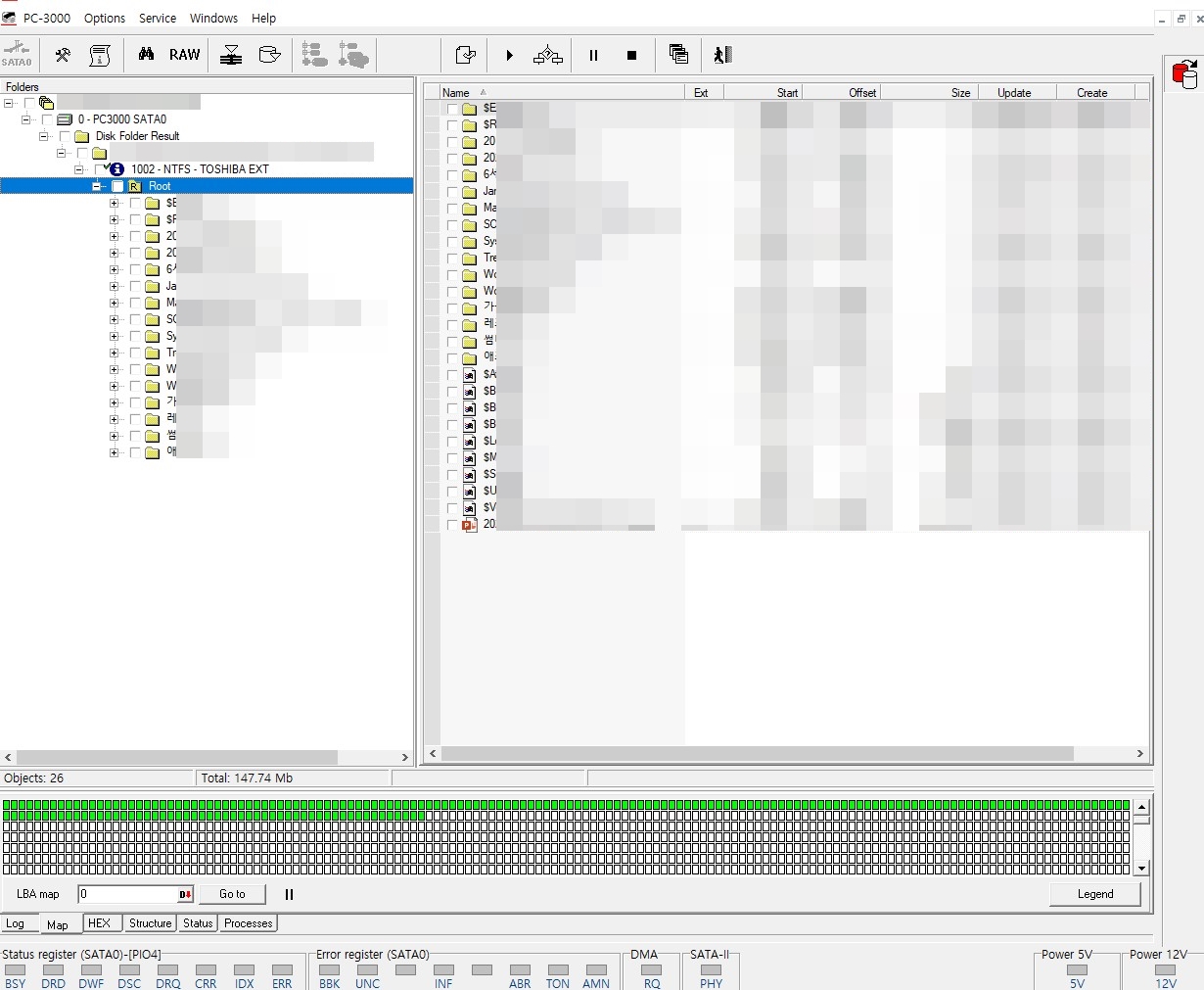Click the greyed-out tree structure icon
1204x990 pixels.
[314, 55]
